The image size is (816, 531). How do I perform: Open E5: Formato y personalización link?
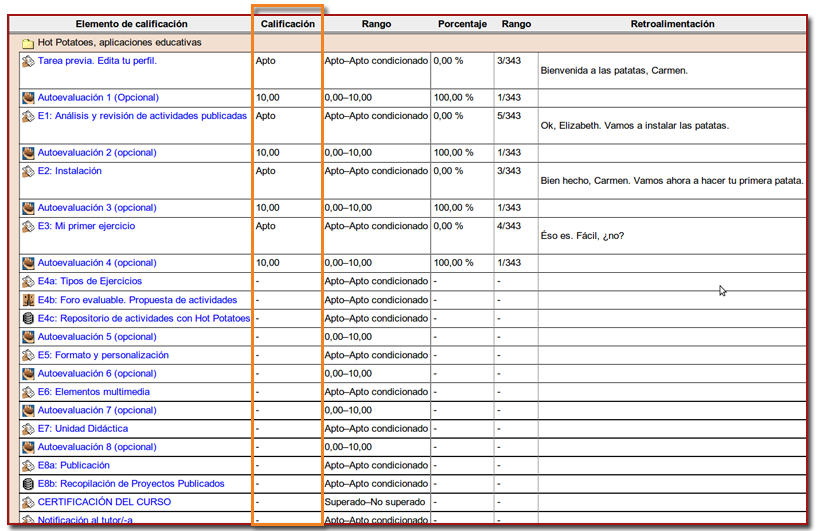pyautogui.click(x=103, y=355)
